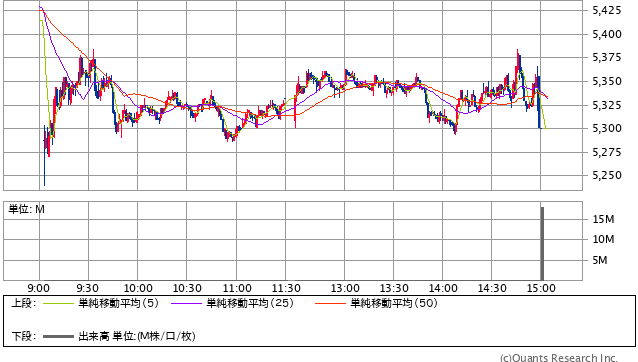638x362 pixels.
Task: Click the 11:30 time axis label
Action: (286, 288)
